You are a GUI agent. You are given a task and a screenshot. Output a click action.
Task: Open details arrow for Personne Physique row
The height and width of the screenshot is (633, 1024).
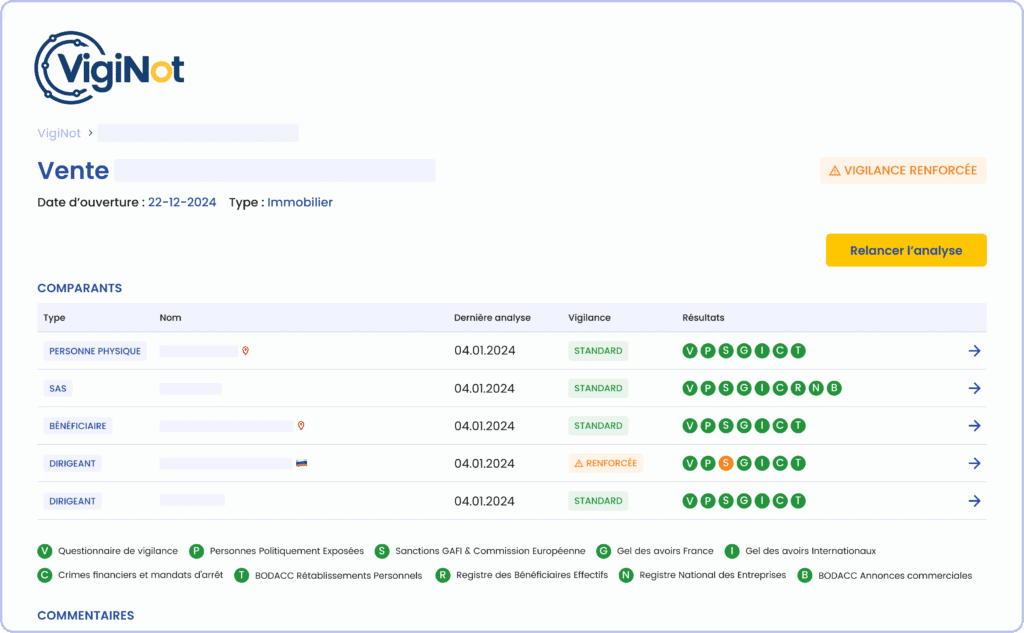[974, 351]
